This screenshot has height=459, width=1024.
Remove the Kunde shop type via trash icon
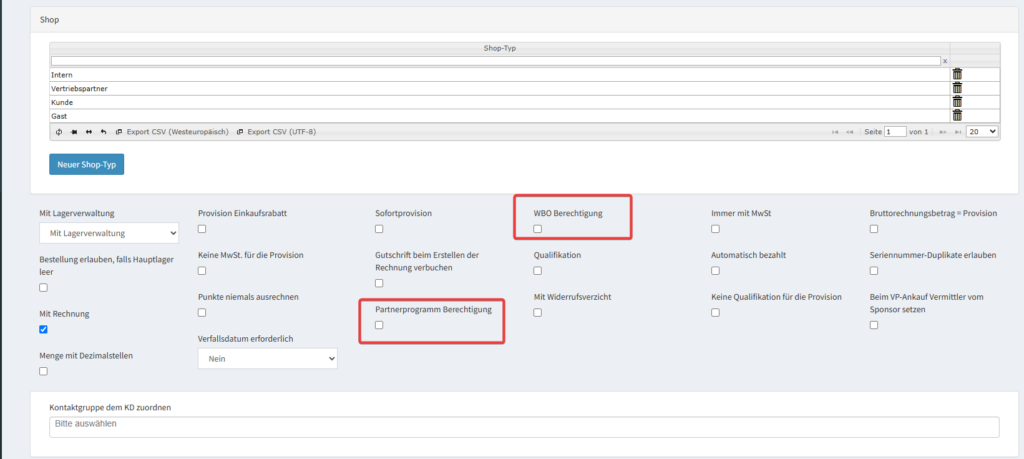956,102
